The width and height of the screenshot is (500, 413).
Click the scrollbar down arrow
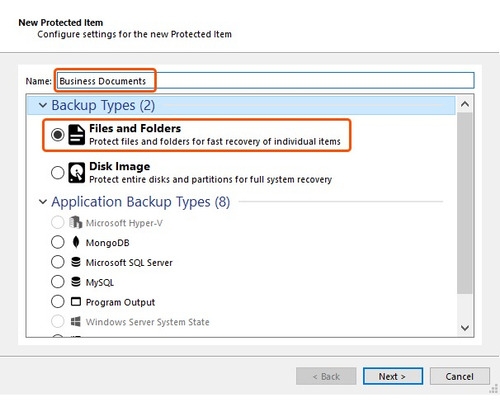pyautogui.click(x=465, y=328)
